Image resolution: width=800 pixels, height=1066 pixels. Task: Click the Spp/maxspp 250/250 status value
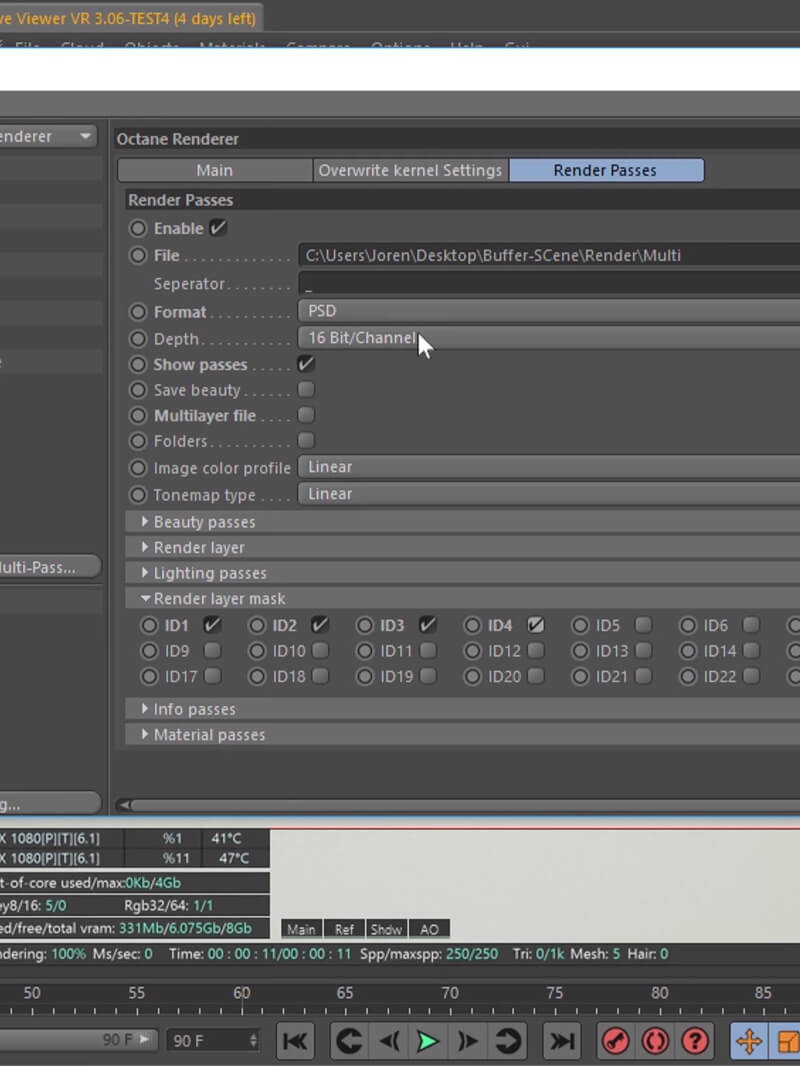[x=472, y=954]
